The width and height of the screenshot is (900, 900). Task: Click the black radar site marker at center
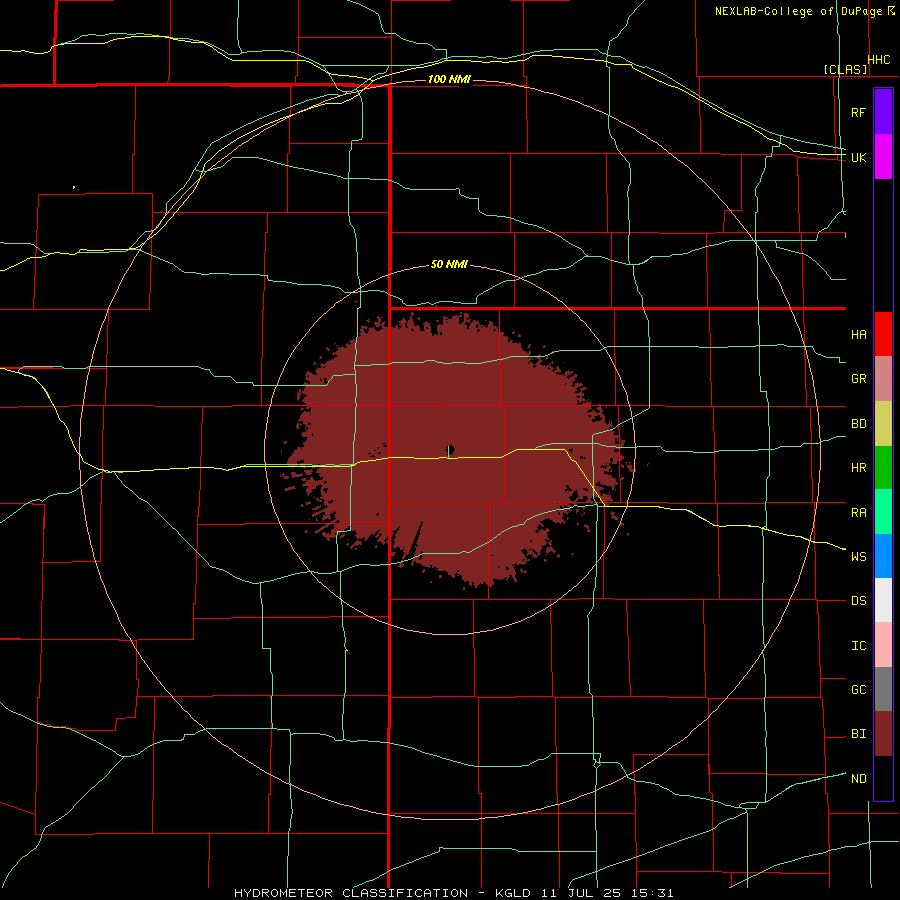(450, 449)
